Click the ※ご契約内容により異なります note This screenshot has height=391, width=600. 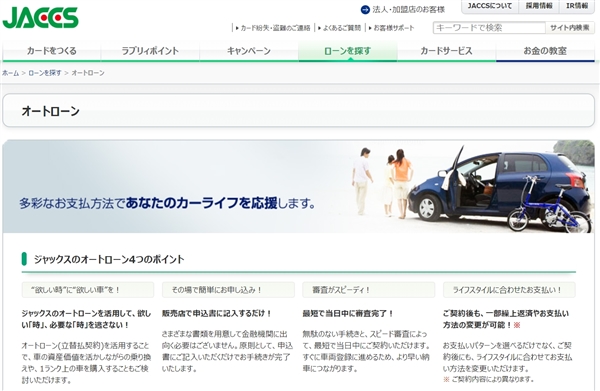(x=489, y=379)
